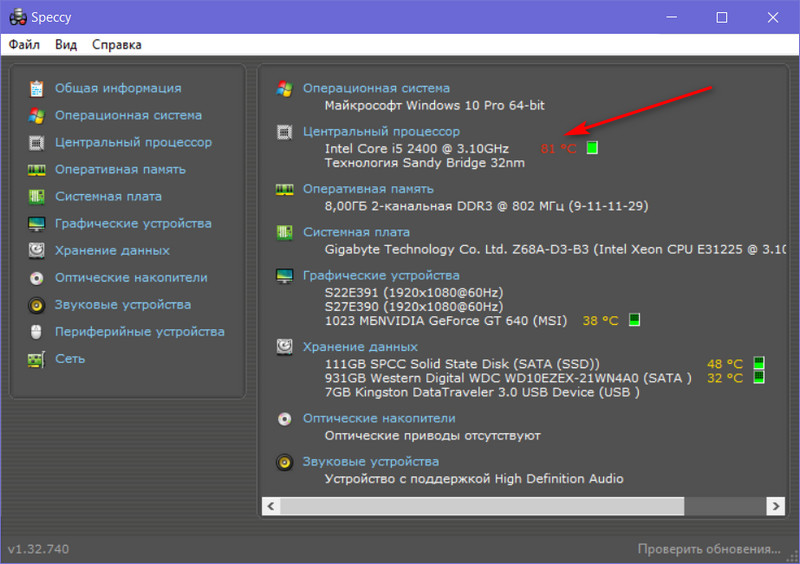This screenshot has height=564, width=800.
Task: Click the Оптические накопители heading link in summary
Action: [379, 419]
